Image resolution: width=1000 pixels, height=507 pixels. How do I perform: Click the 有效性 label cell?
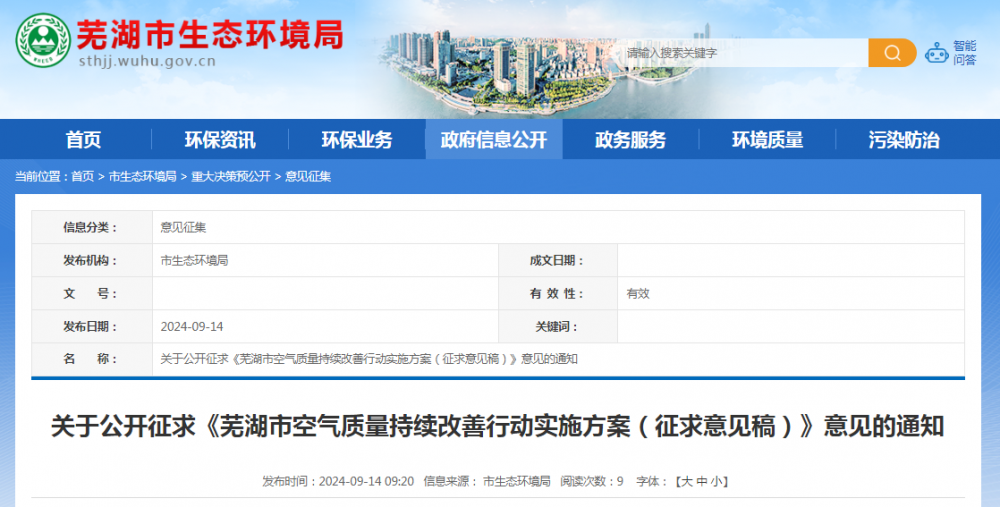tap(557, 294)
